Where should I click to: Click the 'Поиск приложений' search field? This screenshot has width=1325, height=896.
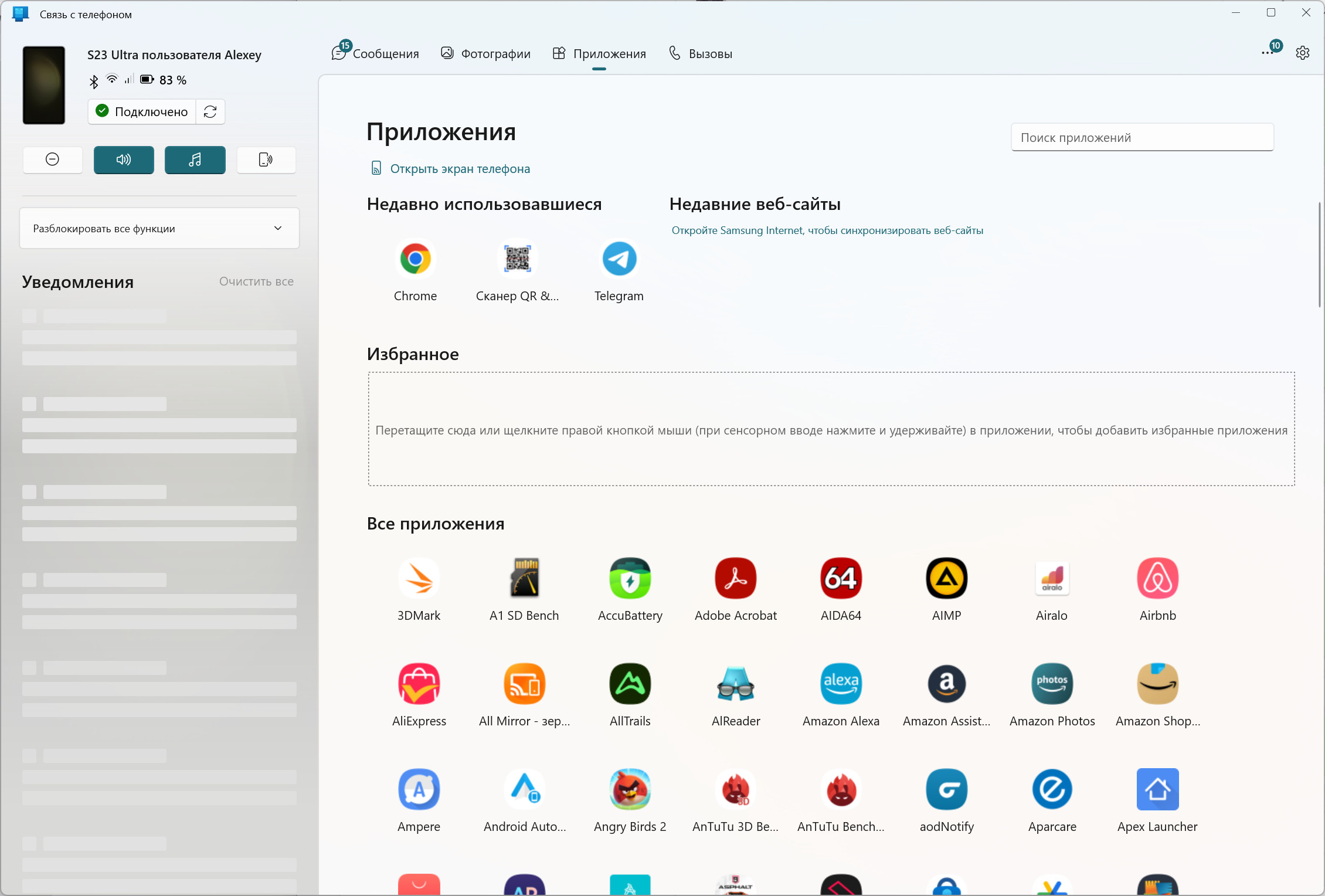coord(1141,138)
